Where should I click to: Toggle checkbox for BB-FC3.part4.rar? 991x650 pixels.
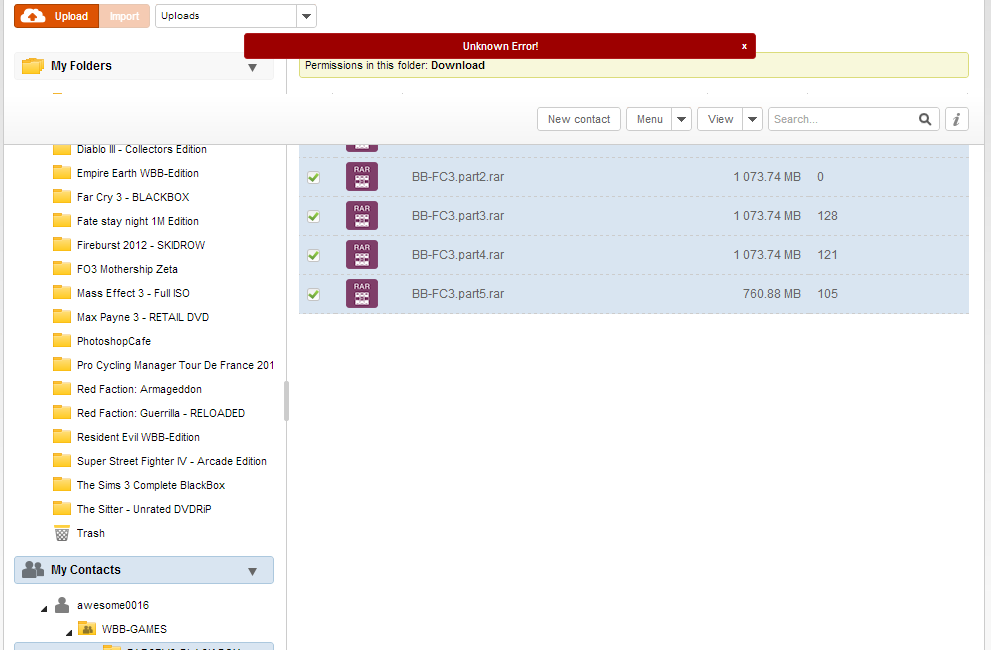(313, 255)
